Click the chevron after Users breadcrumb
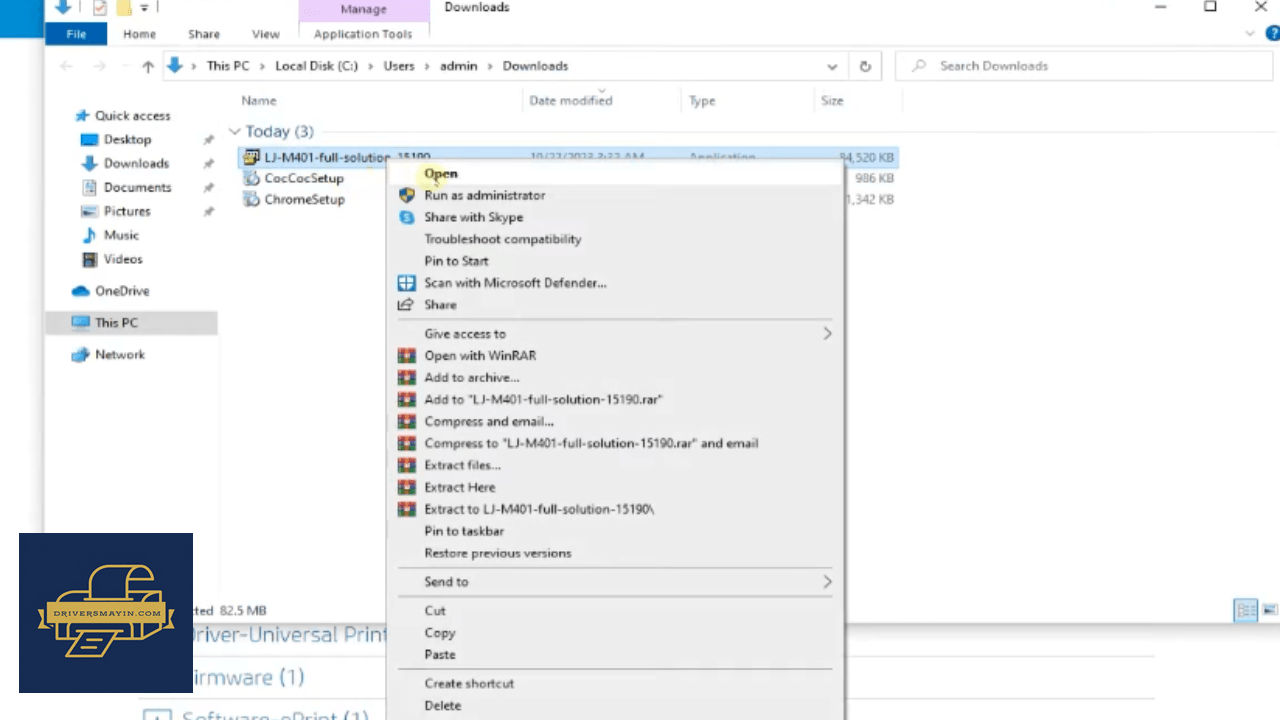The image size is (1280, 720). point(427,66)
